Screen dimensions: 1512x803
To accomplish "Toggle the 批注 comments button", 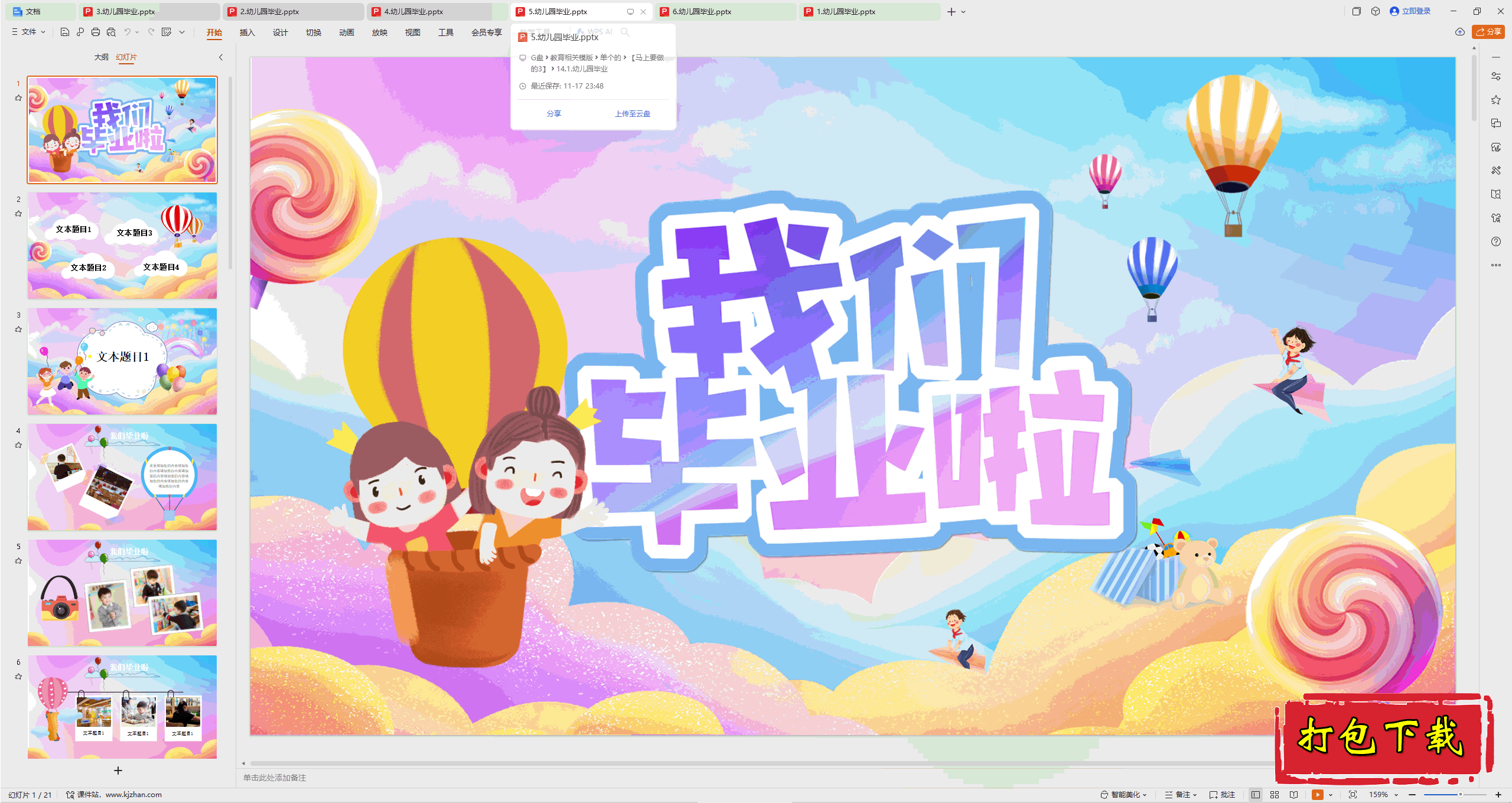I will point(1222,795).
